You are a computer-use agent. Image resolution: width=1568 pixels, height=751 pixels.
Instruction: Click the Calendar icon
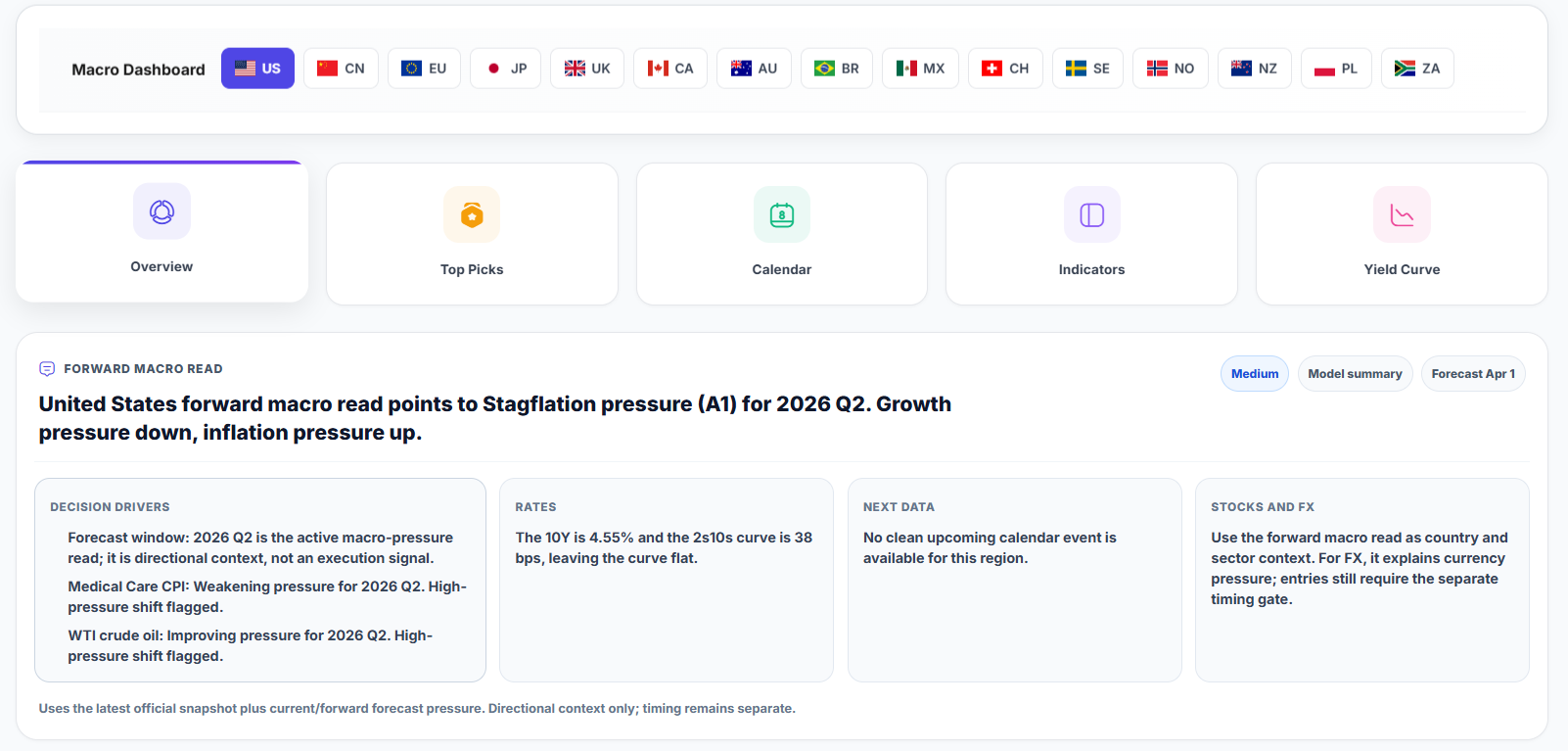tap(782, 214)
